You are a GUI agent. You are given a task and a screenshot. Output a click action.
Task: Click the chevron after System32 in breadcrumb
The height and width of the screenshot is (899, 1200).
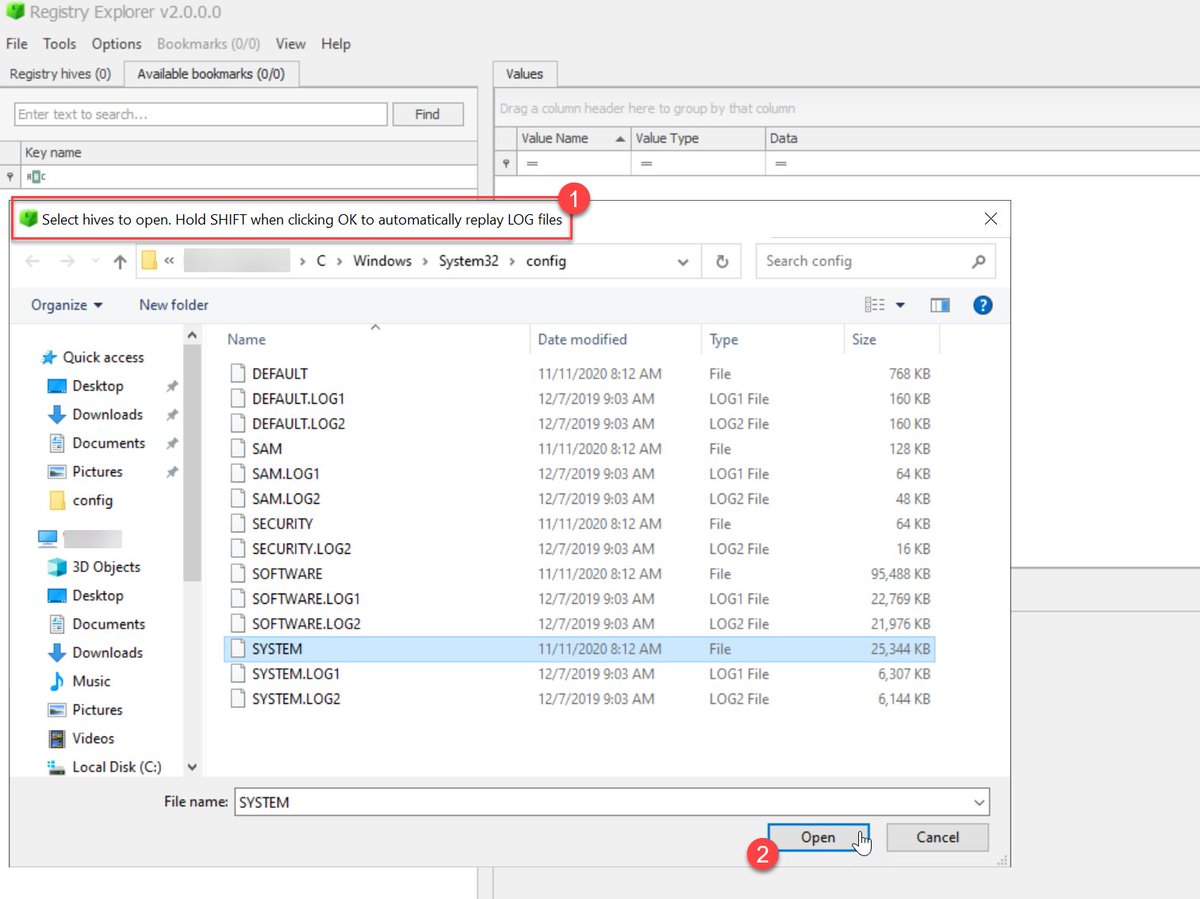tap(512, 261)
